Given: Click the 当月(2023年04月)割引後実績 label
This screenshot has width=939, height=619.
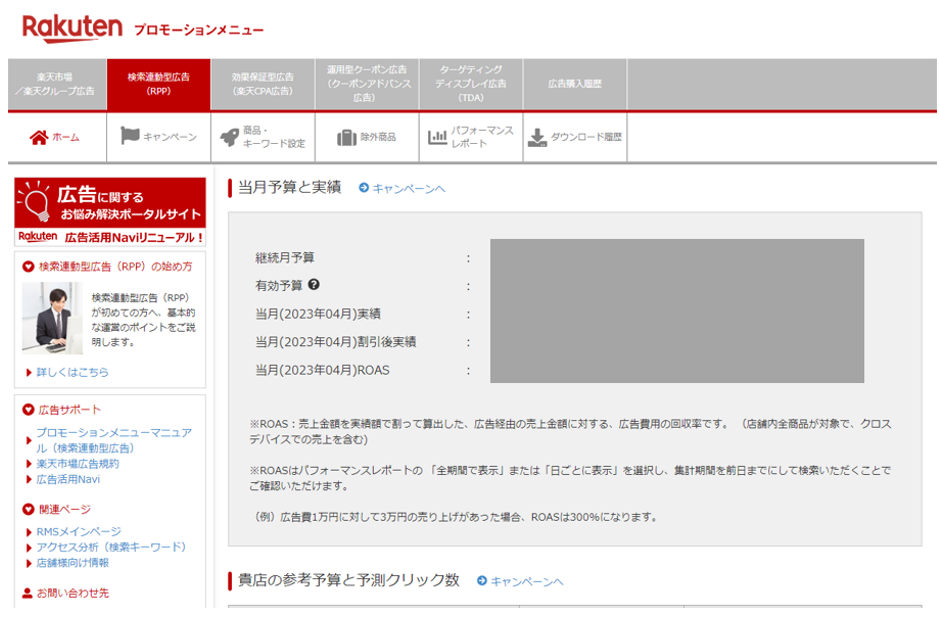Looking at the screenshot, I should click(336, 342).
